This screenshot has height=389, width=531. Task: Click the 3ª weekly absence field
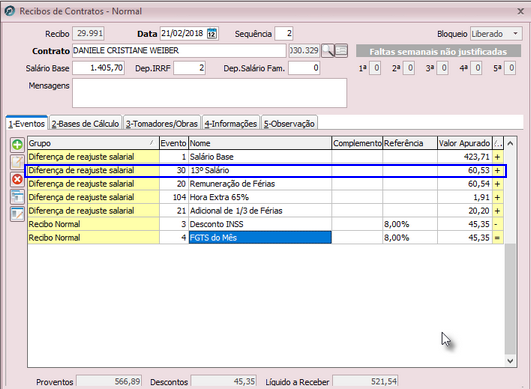[x=443, y=68]
